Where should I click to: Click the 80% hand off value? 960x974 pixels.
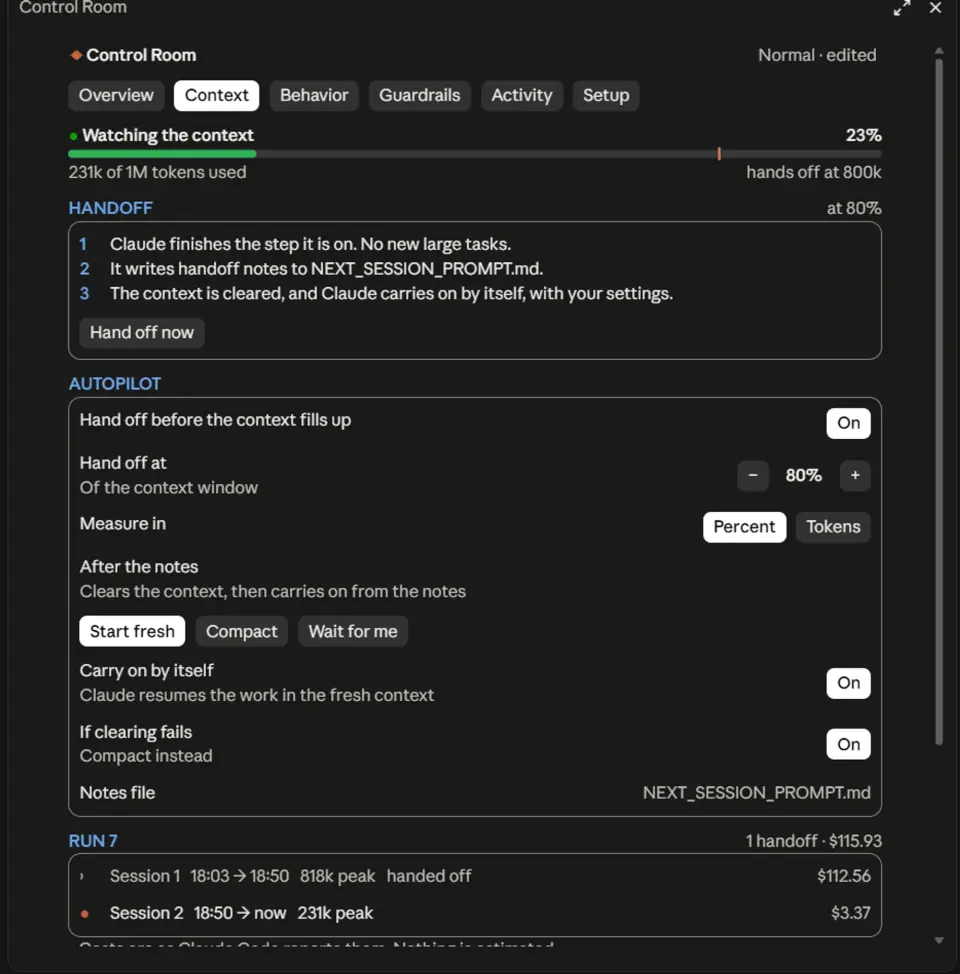pos(803,476)
